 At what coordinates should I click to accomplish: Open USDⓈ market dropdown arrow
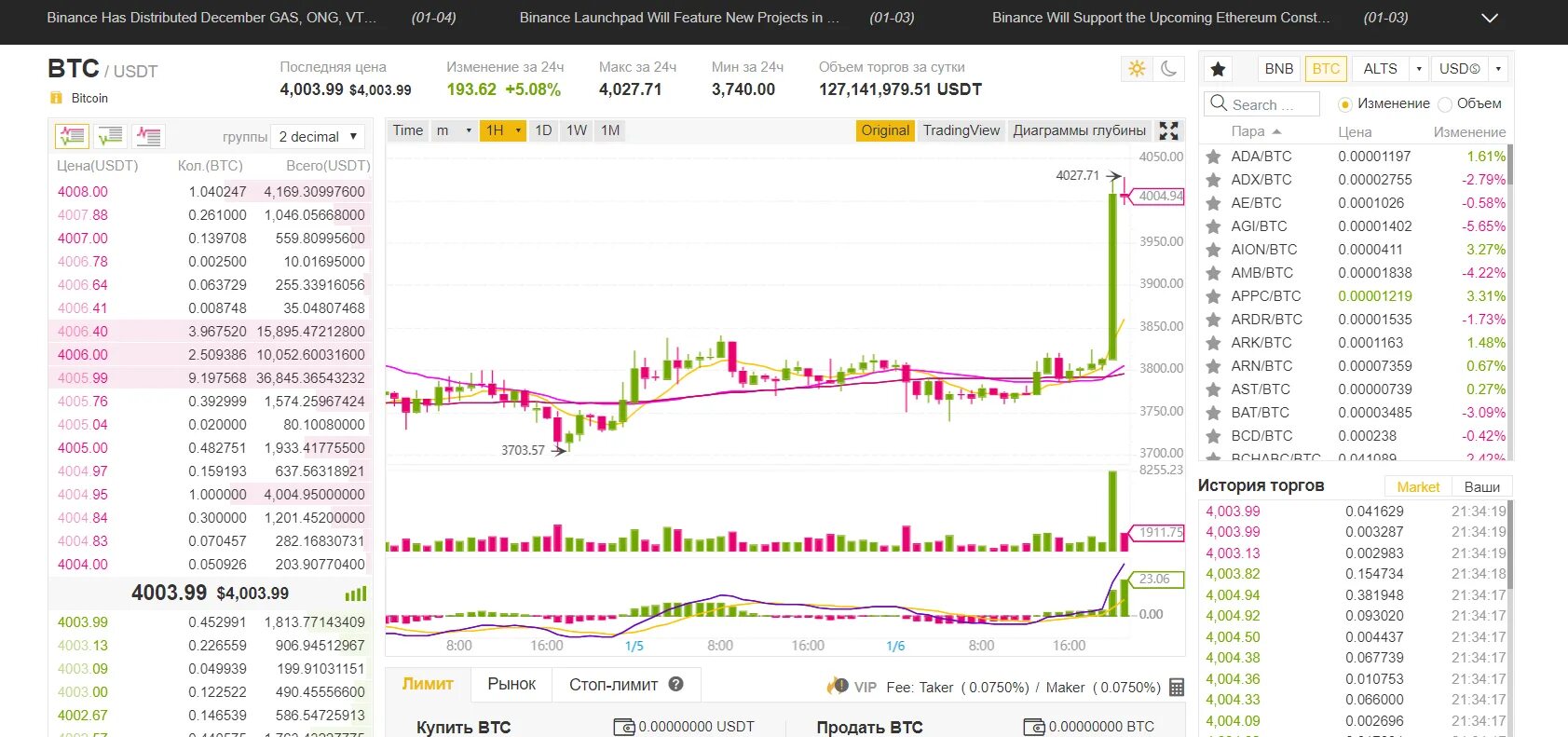click(x=1498, y=69)
